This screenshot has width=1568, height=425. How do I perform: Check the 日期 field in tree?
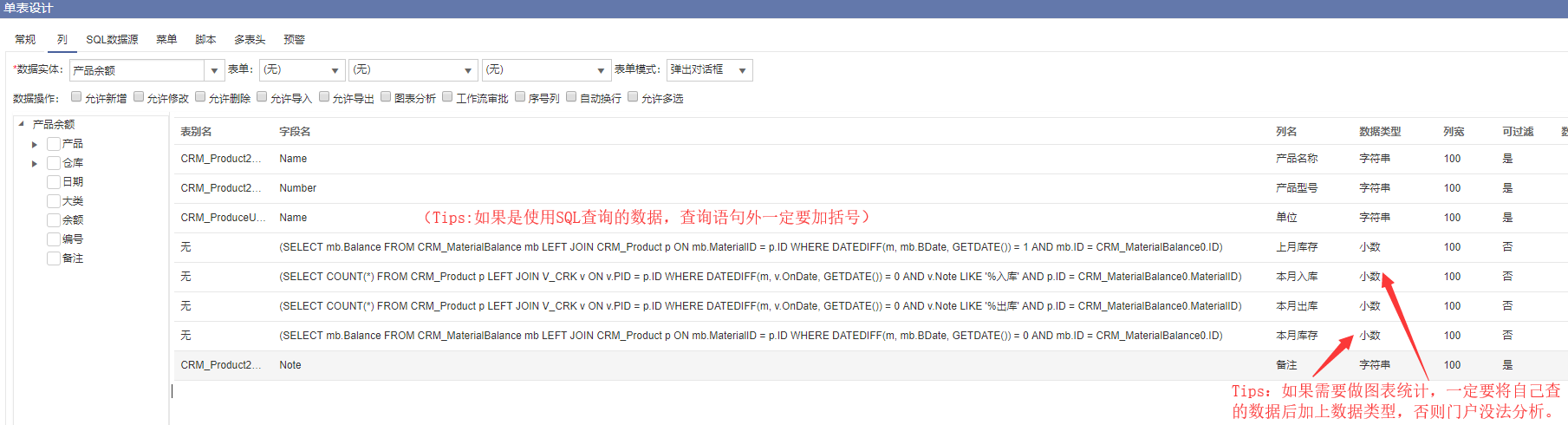pos(54,182)
